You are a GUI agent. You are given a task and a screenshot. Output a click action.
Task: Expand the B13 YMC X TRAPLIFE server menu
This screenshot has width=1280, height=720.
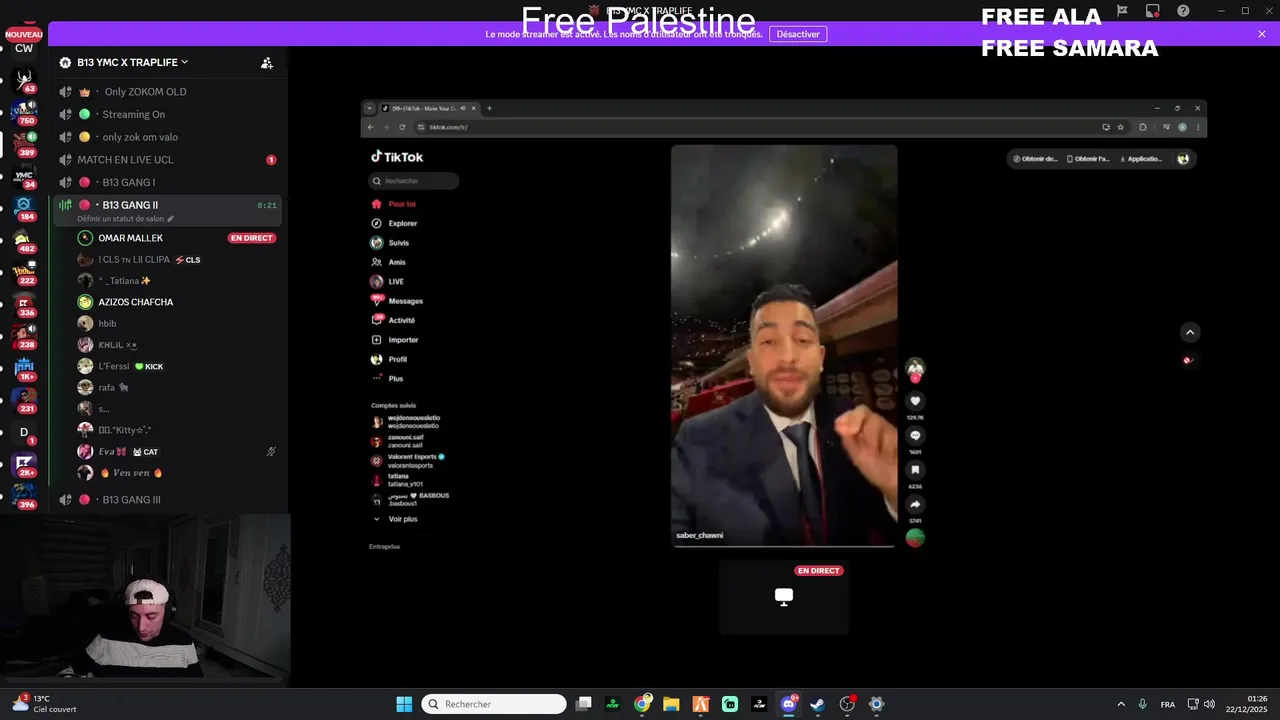(133, 62)
